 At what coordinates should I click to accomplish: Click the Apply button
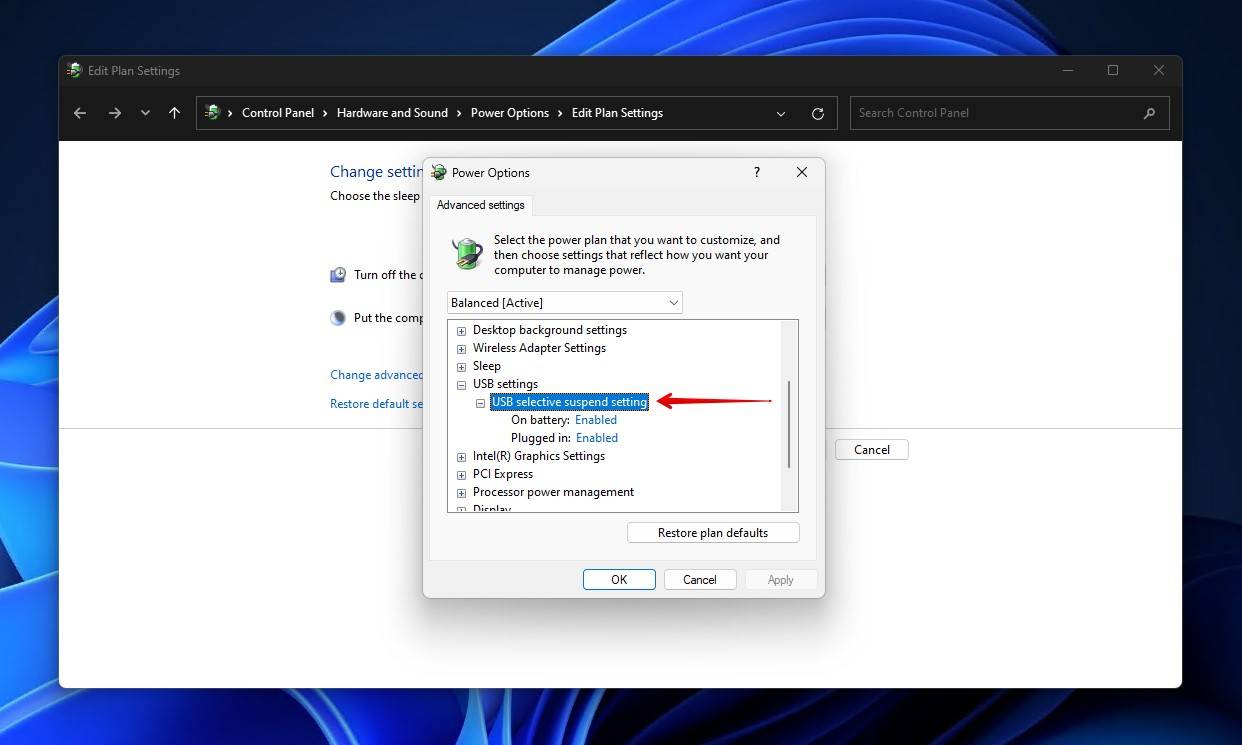781,580
